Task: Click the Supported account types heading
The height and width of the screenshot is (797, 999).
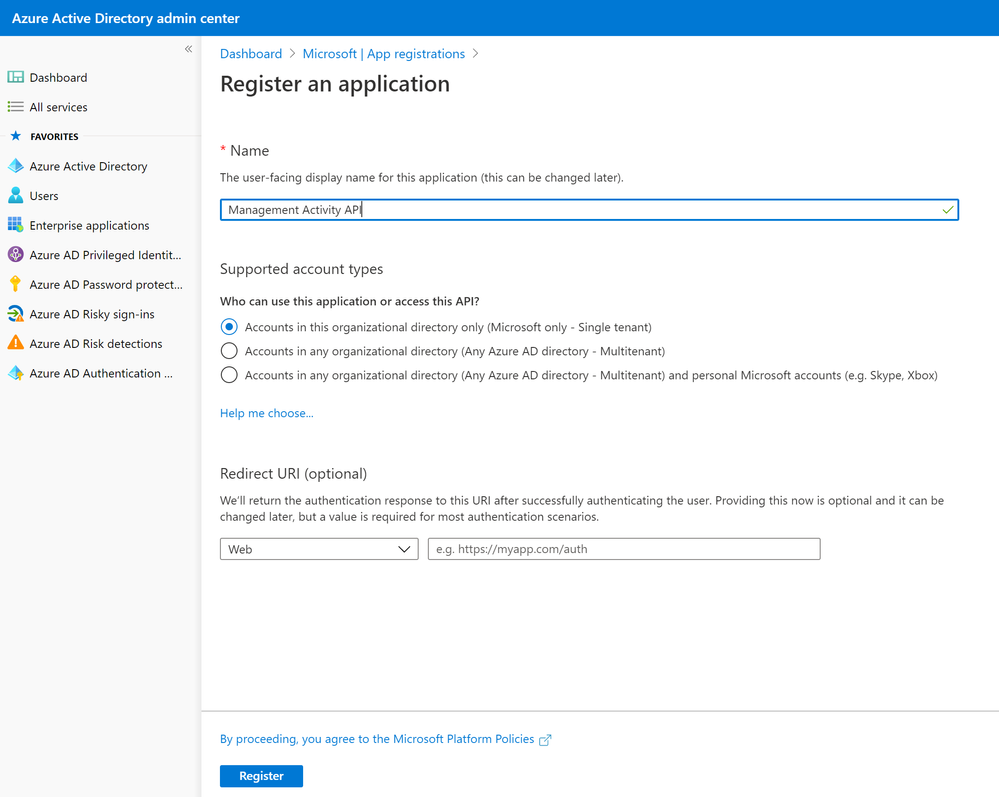Action: click(301, 269)
